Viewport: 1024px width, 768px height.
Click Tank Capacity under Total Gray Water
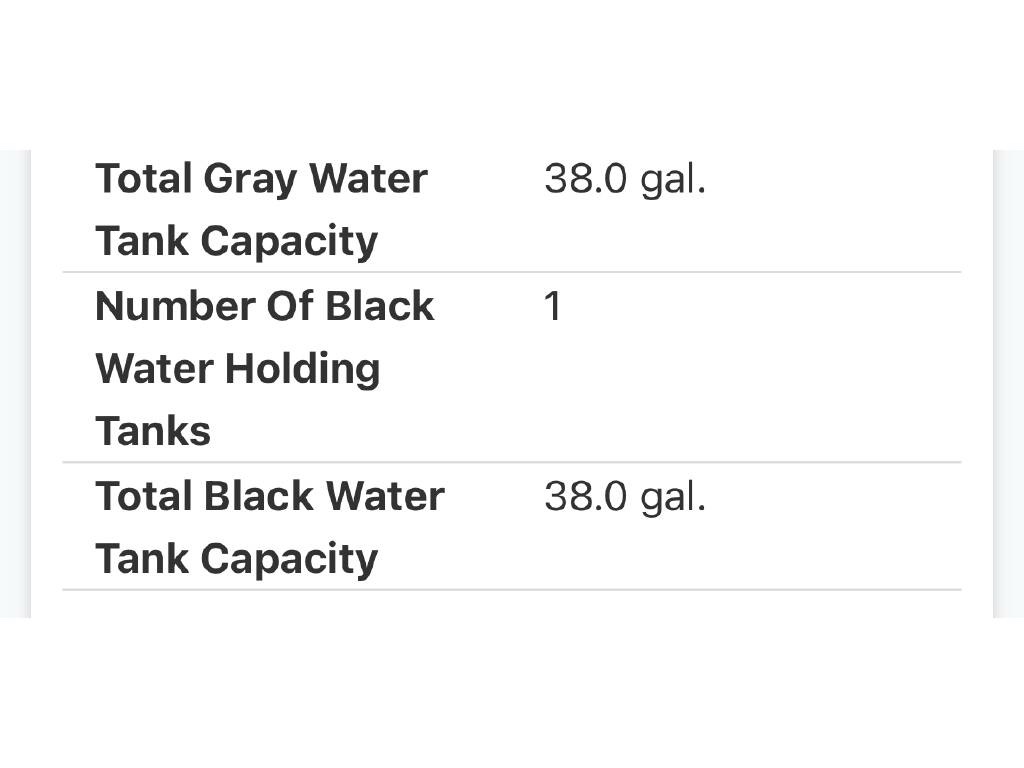[236, 241]
